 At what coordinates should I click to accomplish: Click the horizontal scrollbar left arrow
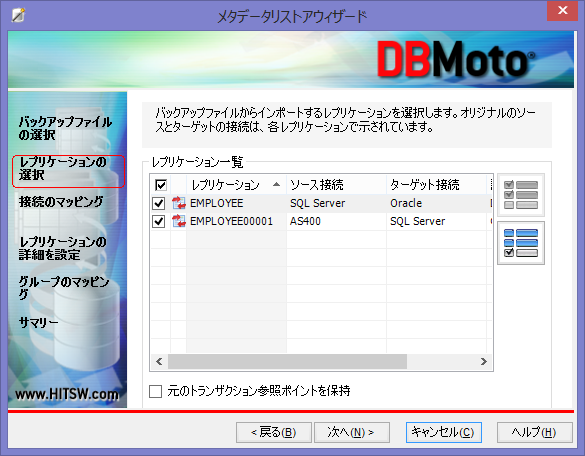[x=159, y=362]
